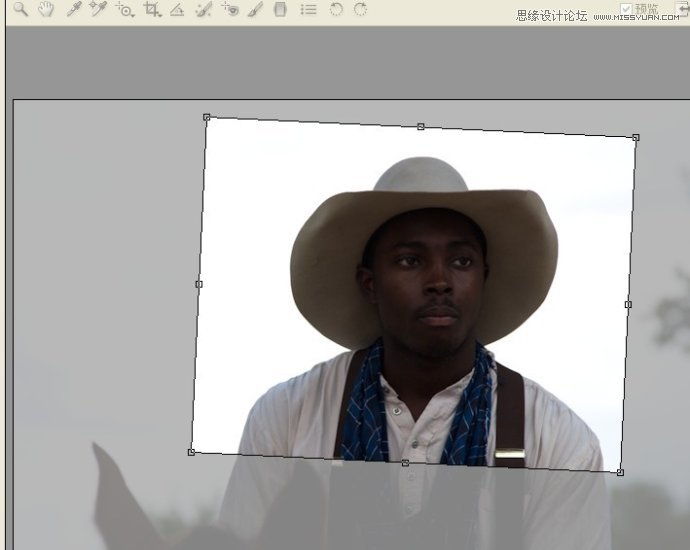The height and width of the screenshot is (550, 690).
Task: Select the Zoom tool magnifier
Action: [x=21, y=9]
